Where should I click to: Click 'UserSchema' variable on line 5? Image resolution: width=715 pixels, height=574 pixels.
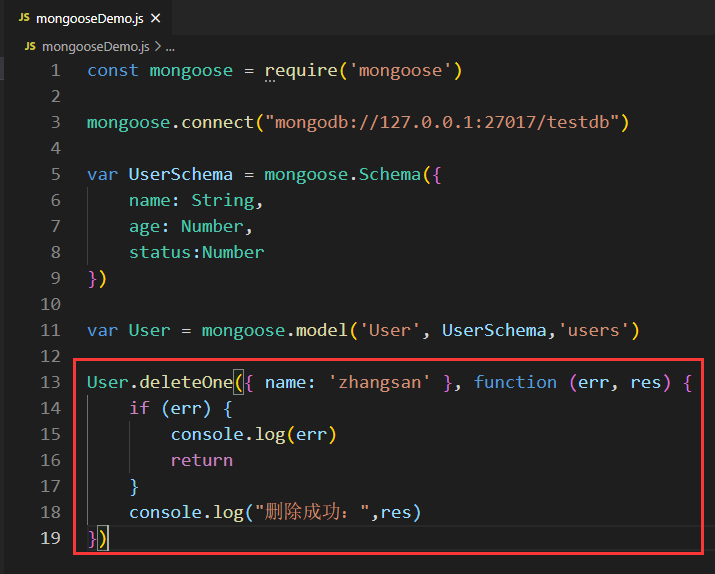click(x=181, y=175)
